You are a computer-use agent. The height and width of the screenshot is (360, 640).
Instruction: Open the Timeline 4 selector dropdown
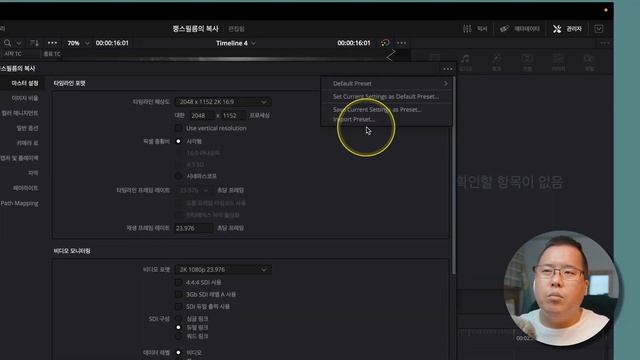[236, 43]
